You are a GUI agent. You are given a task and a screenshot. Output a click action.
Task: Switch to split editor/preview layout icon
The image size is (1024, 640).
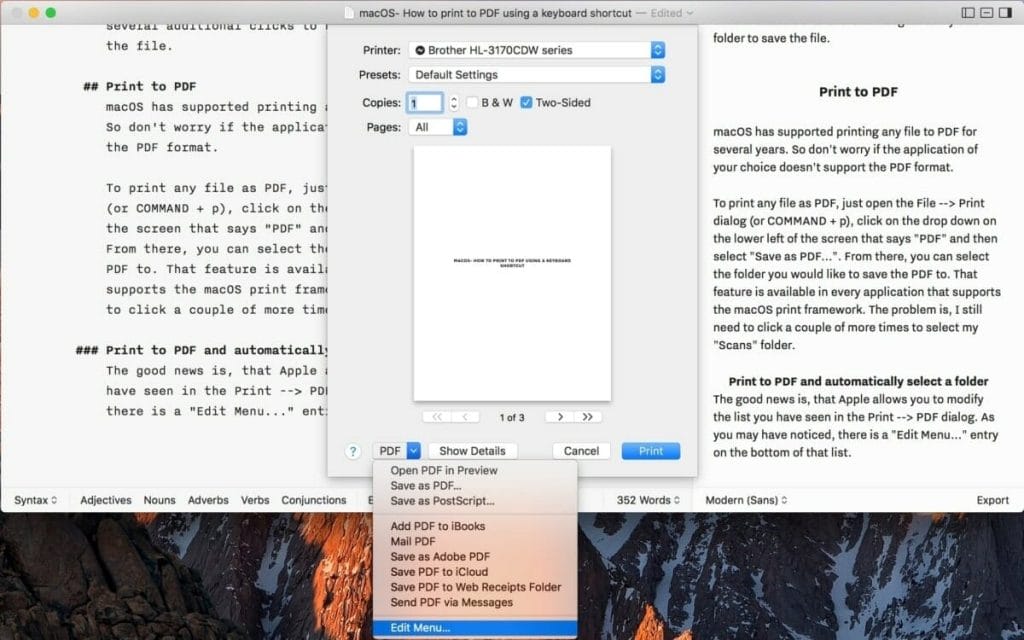point(986,13)
